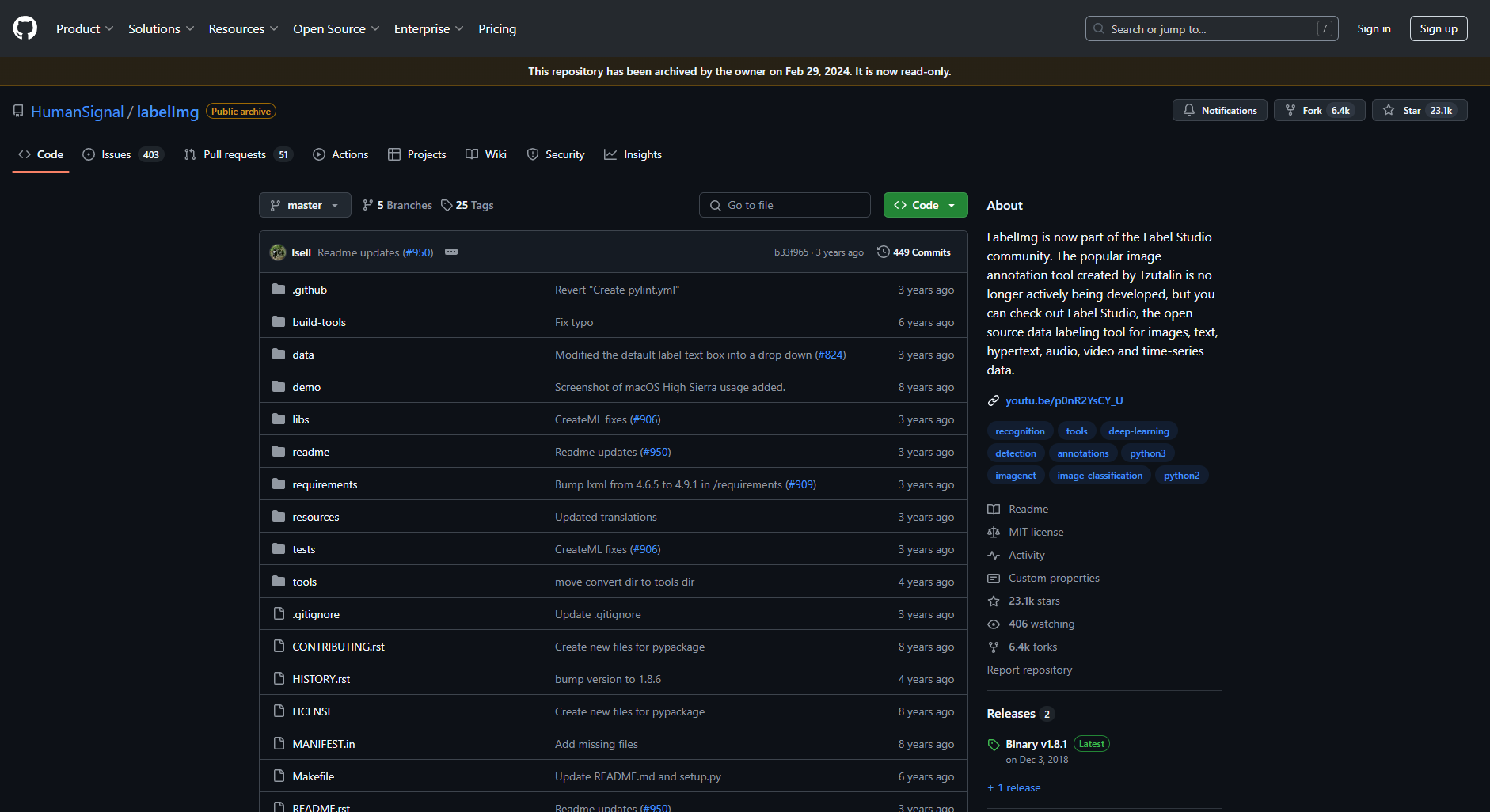The height and width of the screenshot is (812, 1490).
Task: Click the eye icon next to 406 watching
Action: pos(994,624)
